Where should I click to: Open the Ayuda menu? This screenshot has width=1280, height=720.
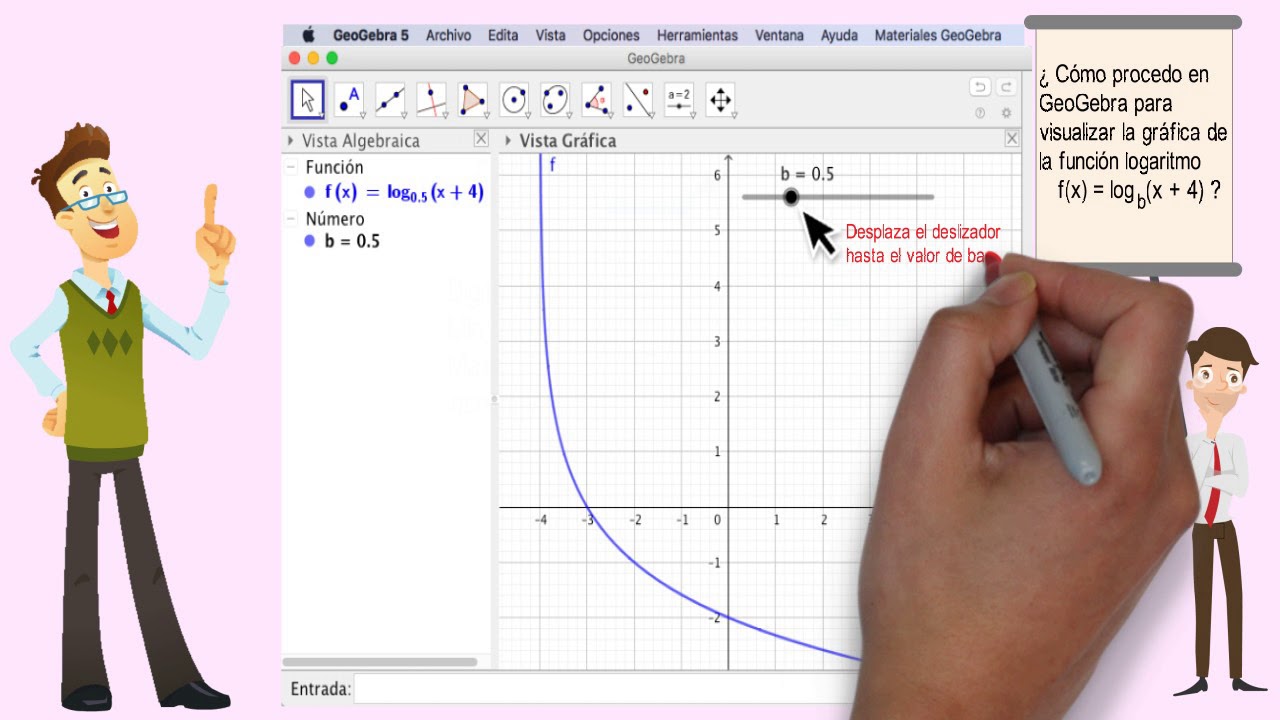point(839,35)
